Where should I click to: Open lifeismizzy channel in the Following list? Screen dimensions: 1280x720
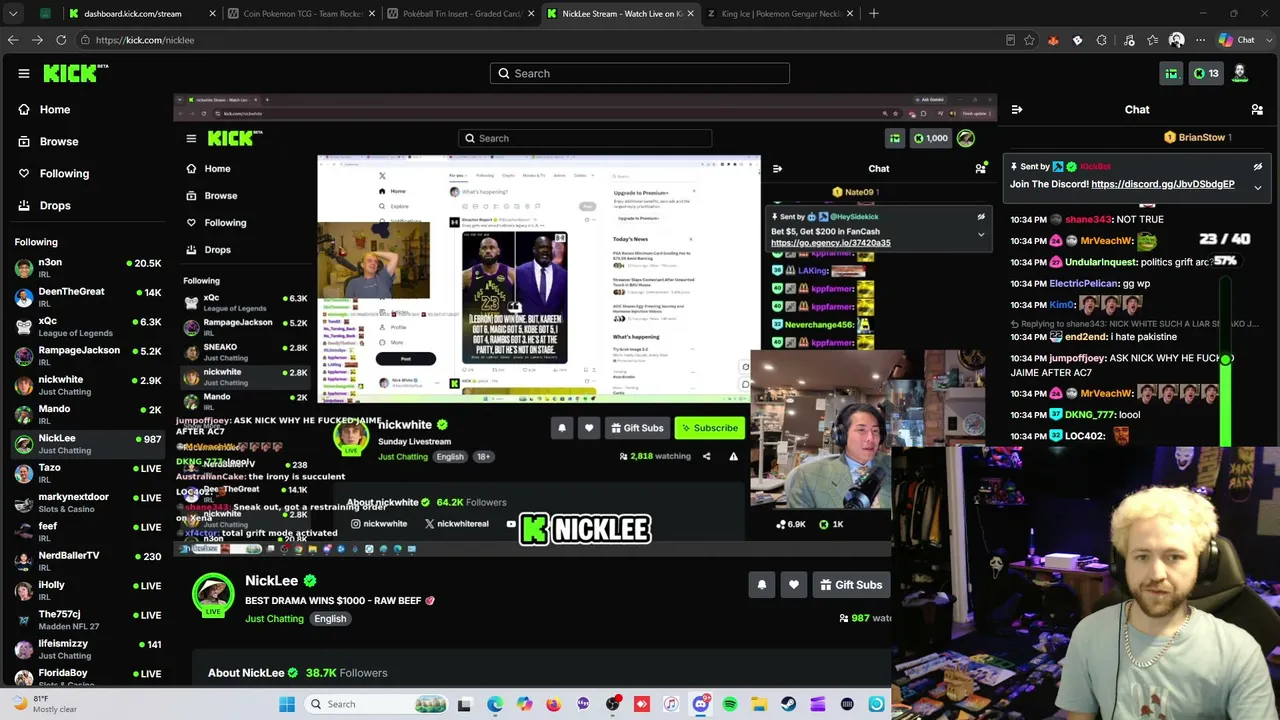coord(87,649)
